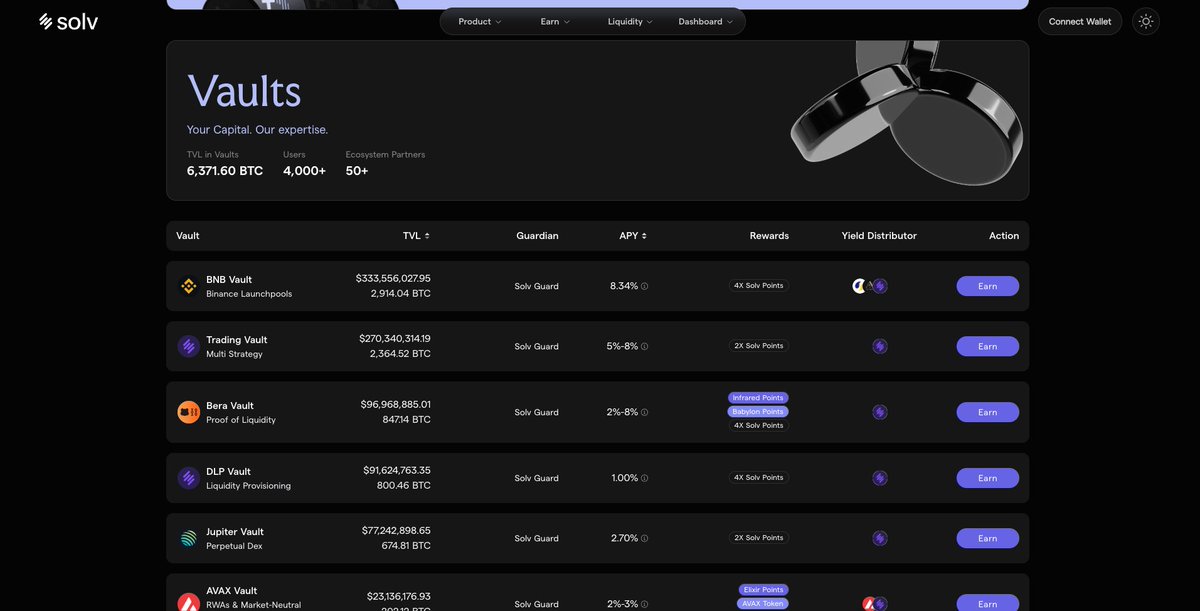1200x611 pixels.
Task: Click the Elixir Points reward tag
Action: (763, 590)
